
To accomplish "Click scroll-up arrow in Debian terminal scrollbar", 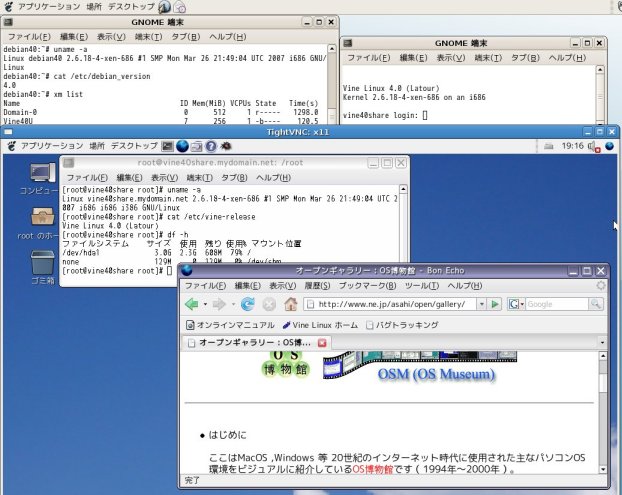I will 332,48.
